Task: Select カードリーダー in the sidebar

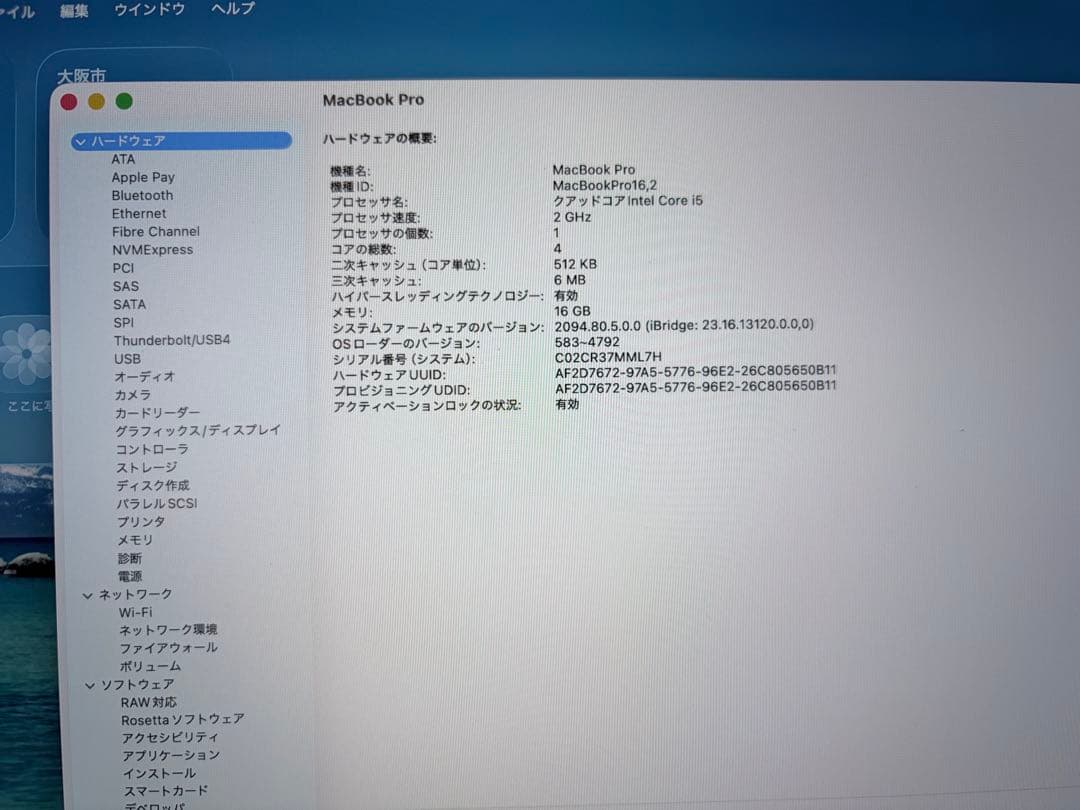Action: click(158, 413)
